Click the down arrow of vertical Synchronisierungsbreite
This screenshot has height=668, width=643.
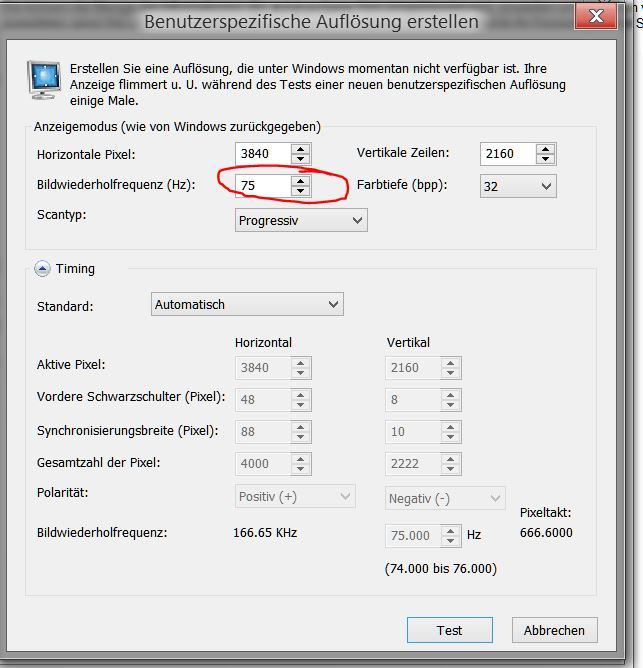pyautogui.click(x=451, y=437)
